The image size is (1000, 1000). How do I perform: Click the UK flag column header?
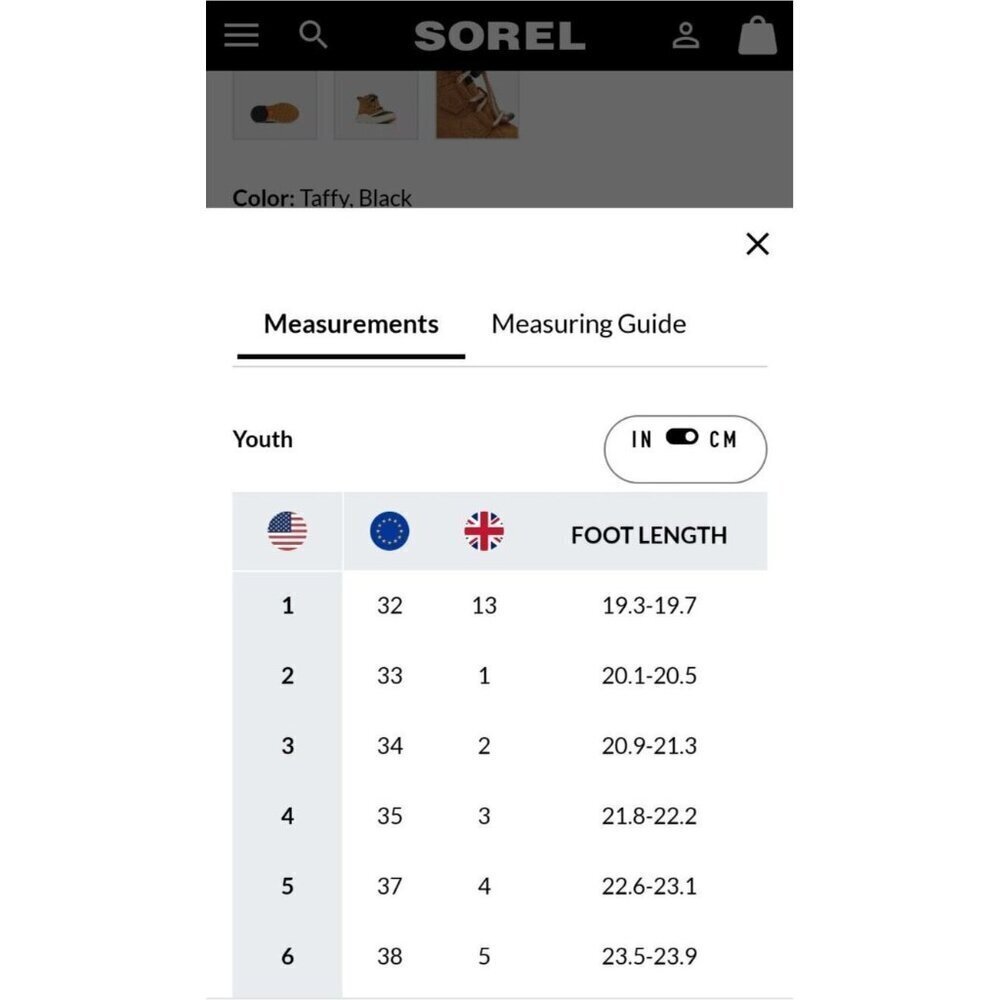click(x=484, y=531)
